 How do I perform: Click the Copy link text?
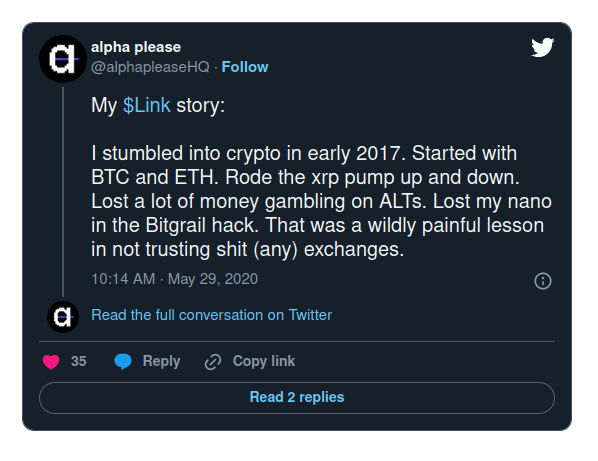point(264,361)
